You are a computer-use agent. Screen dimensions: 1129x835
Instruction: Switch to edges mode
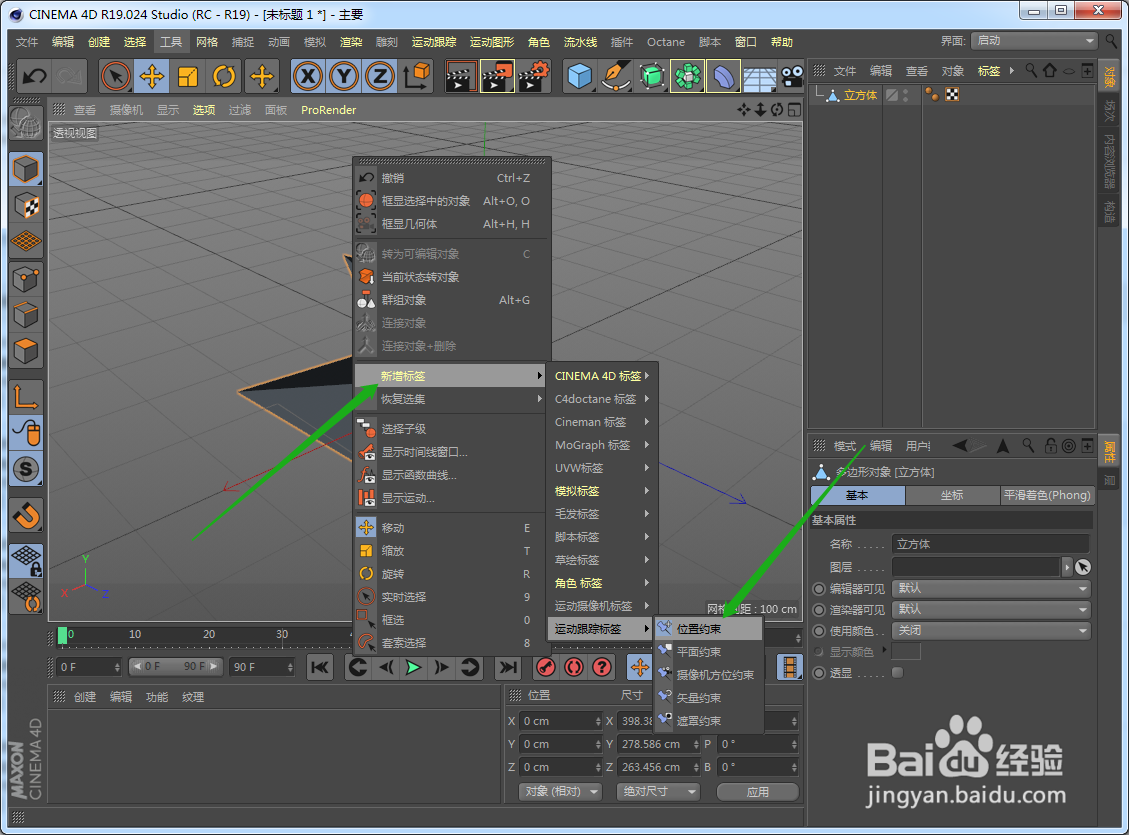pyautogui.click(x=26, y=315)
